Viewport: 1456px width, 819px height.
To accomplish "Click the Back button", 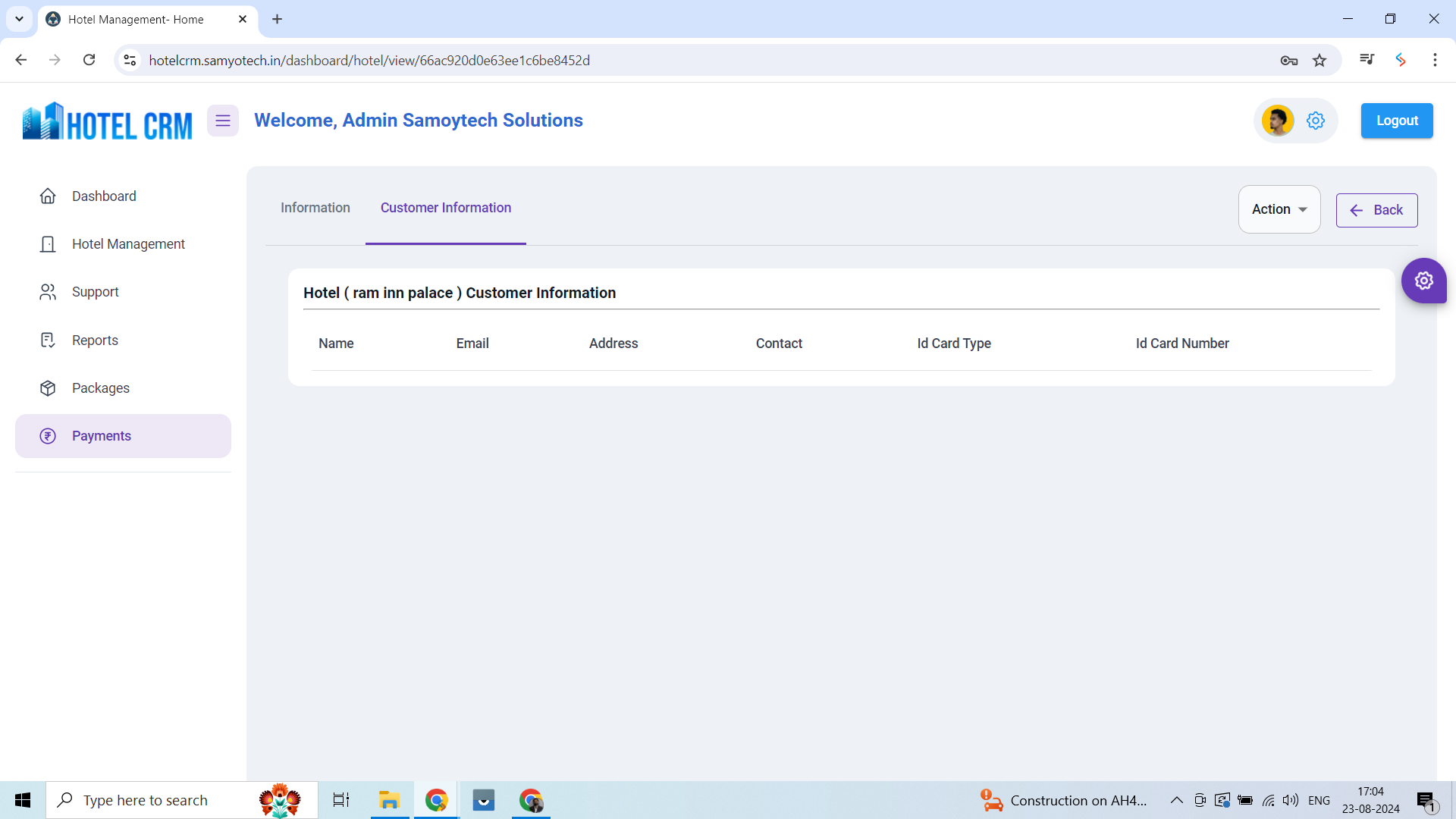I will point(1376,210).
